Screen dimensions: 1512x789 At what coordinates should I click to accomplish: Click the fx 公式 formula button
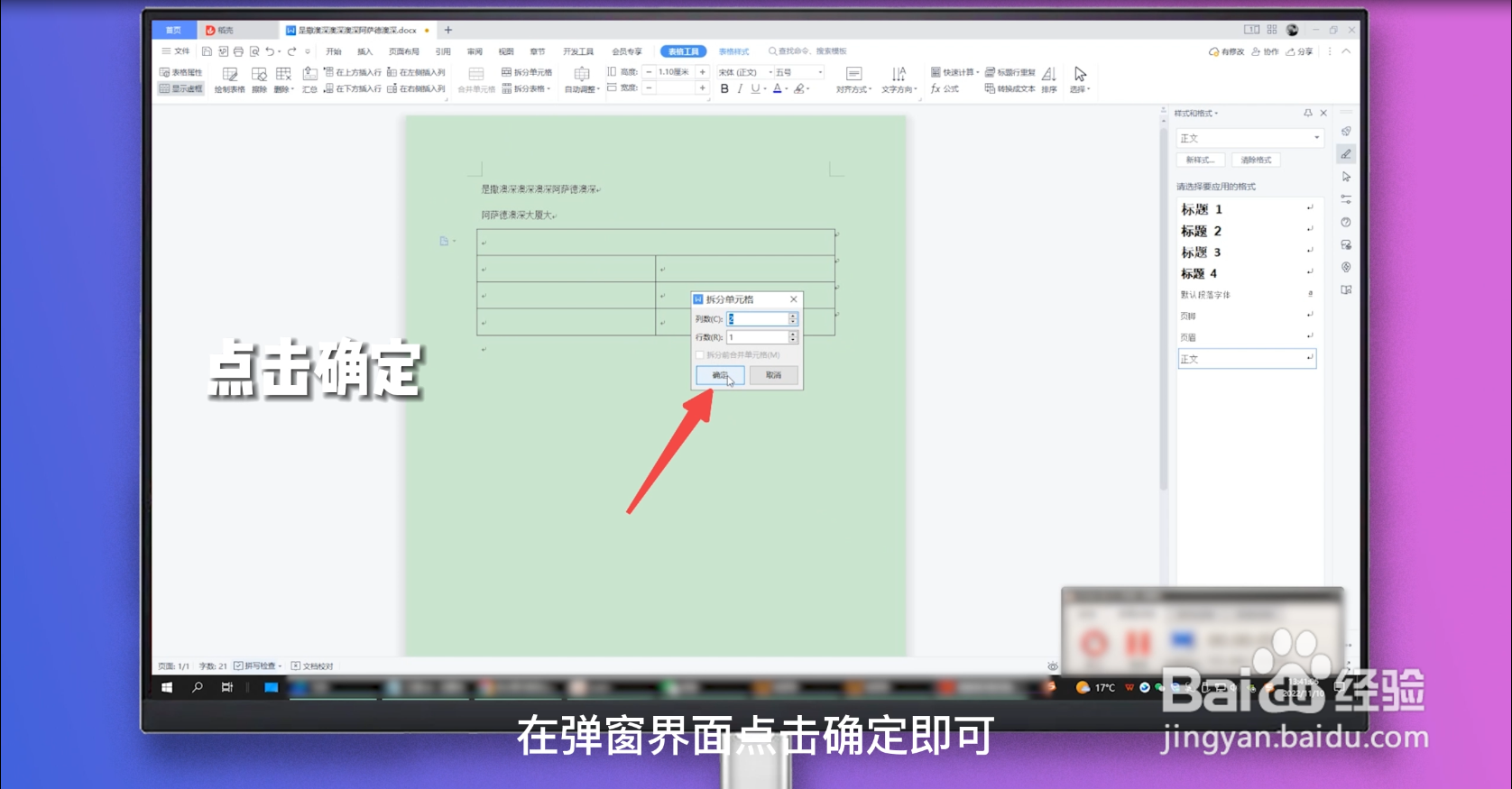(x=945, y=88)
